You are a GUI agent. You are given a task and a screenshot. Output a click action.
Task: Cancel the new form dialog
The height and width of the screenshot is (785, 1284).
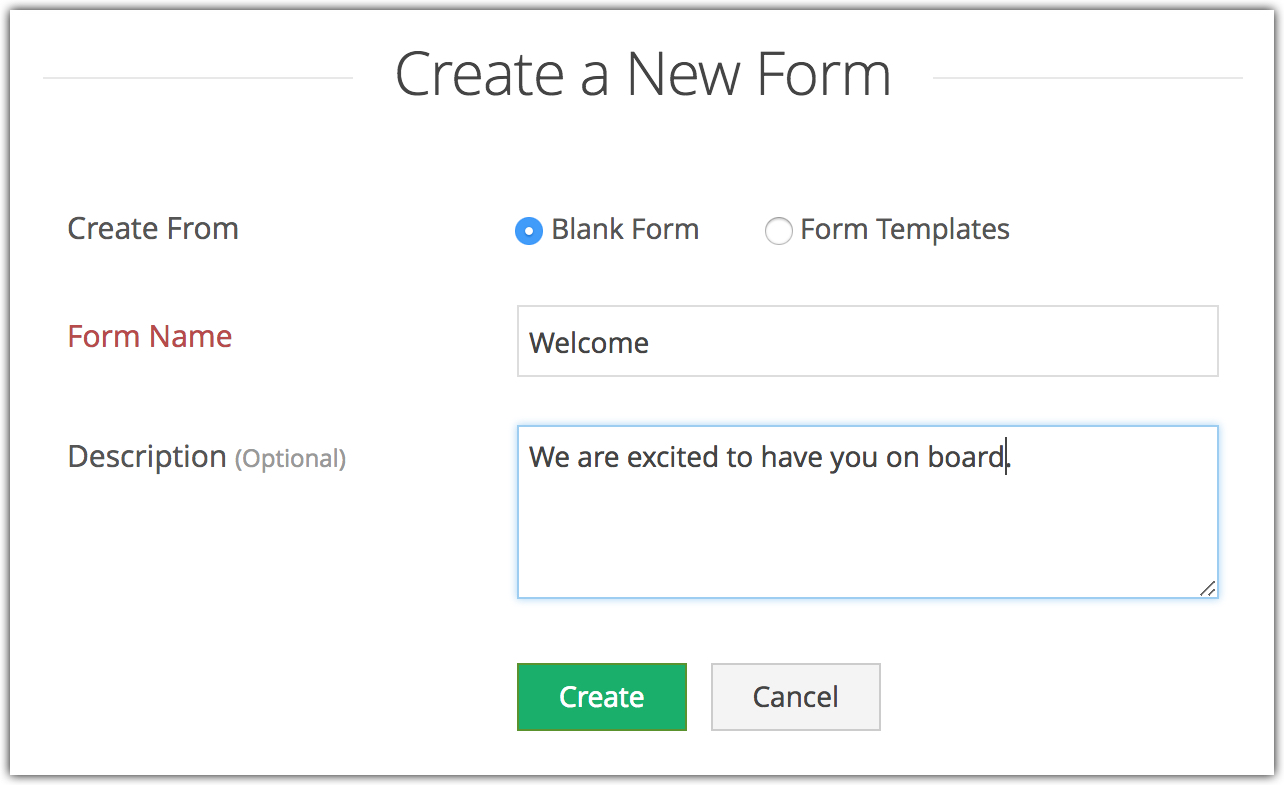pyautogui.click(x=795, y=697)
